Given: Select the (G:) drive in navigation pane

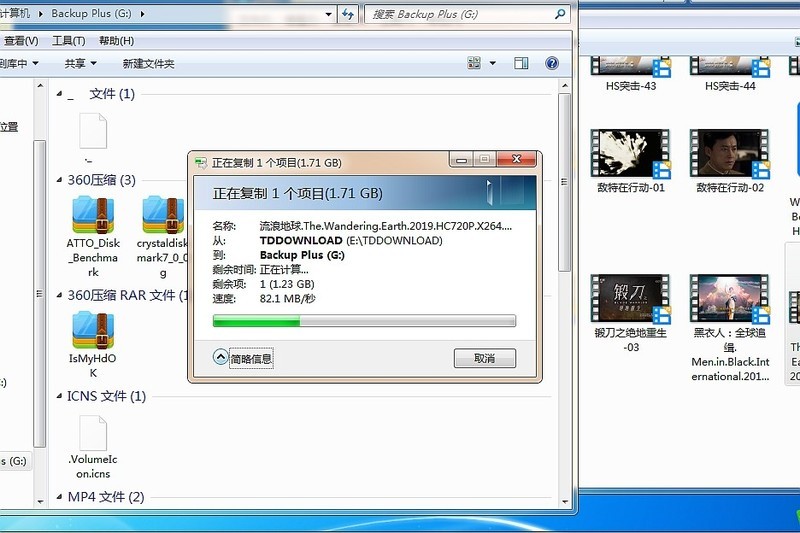Looking at the screenshot, I should (x=15, y=461).
